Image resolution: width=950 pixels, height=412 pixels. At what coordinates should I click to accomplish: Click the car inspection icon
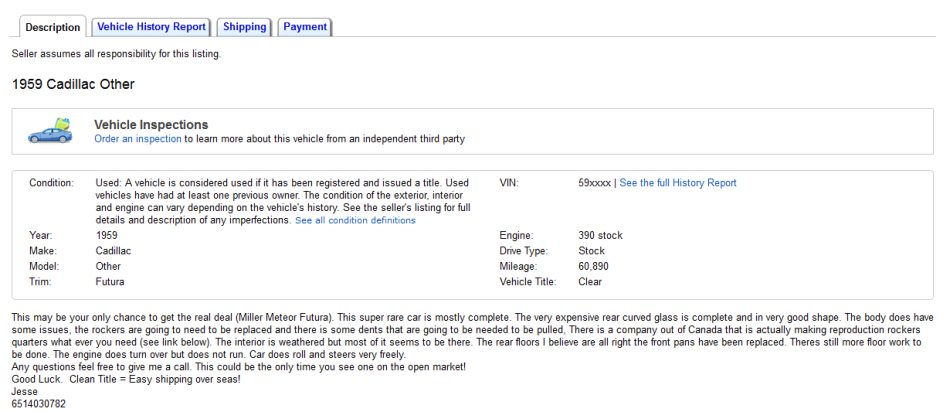click(x=51, y=131)
